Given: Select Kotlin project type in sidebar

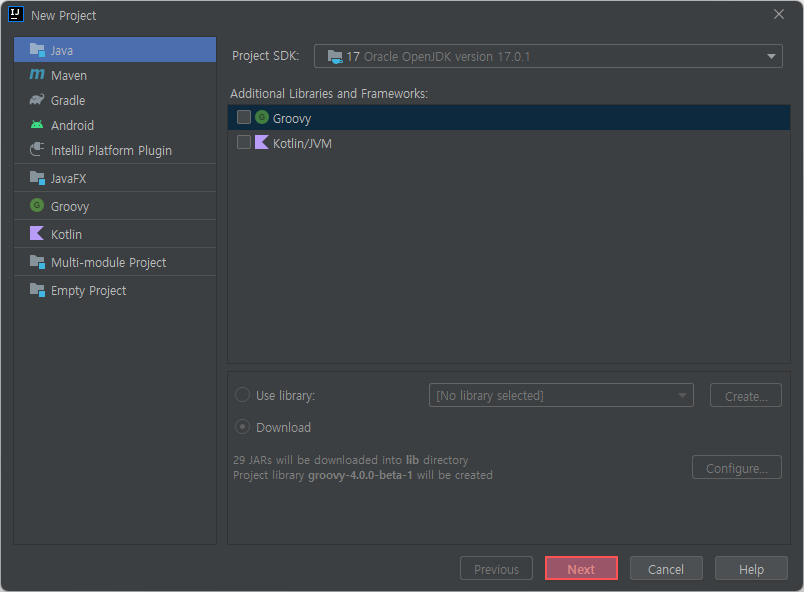Looking at the screenshot, I should 115,234.
